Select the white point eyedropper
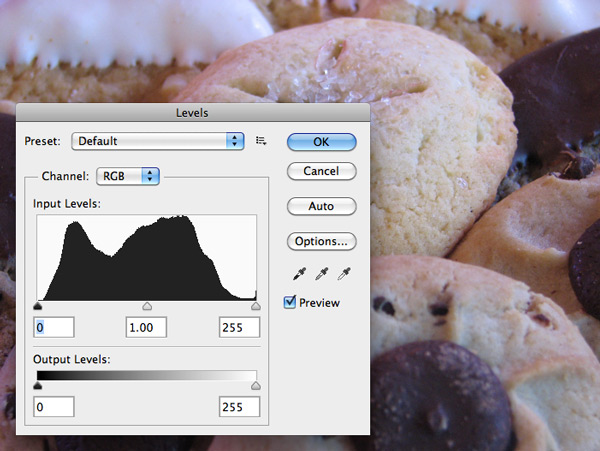 [x=345, y=273]
